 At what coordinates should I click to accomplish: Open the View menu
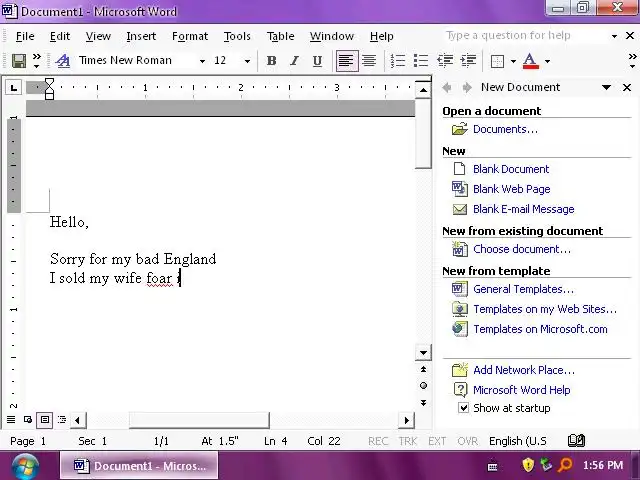pos(98,36)
